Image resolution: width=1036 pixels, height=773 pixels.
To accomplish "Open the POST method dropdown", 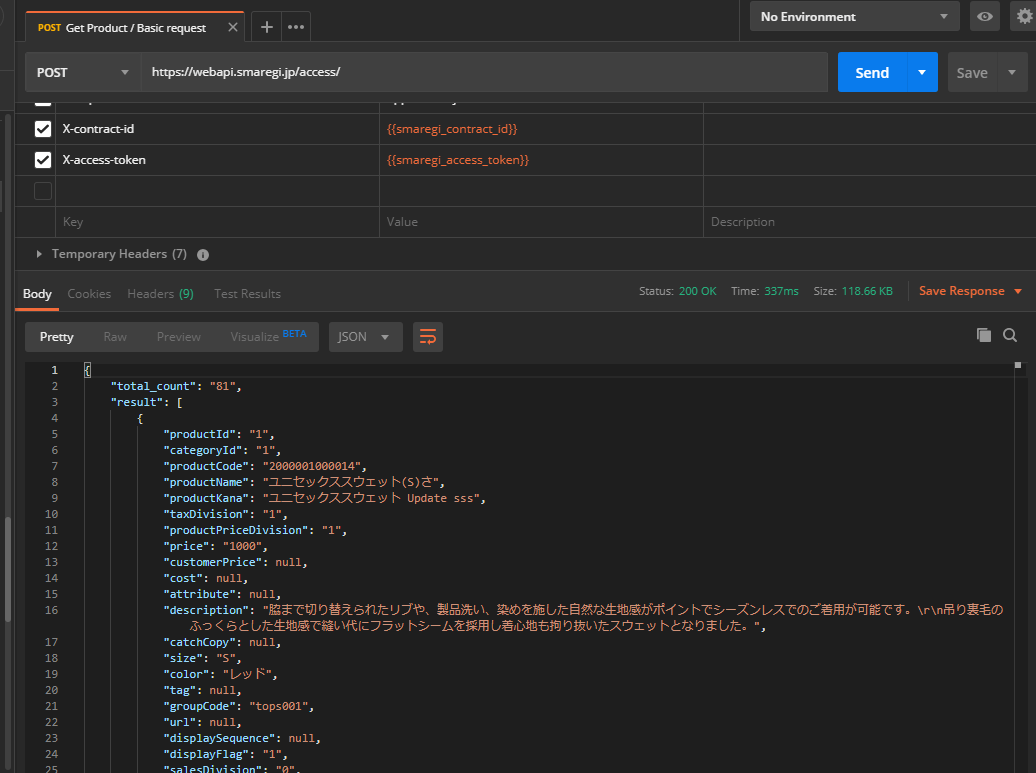I will pos(83,72).
